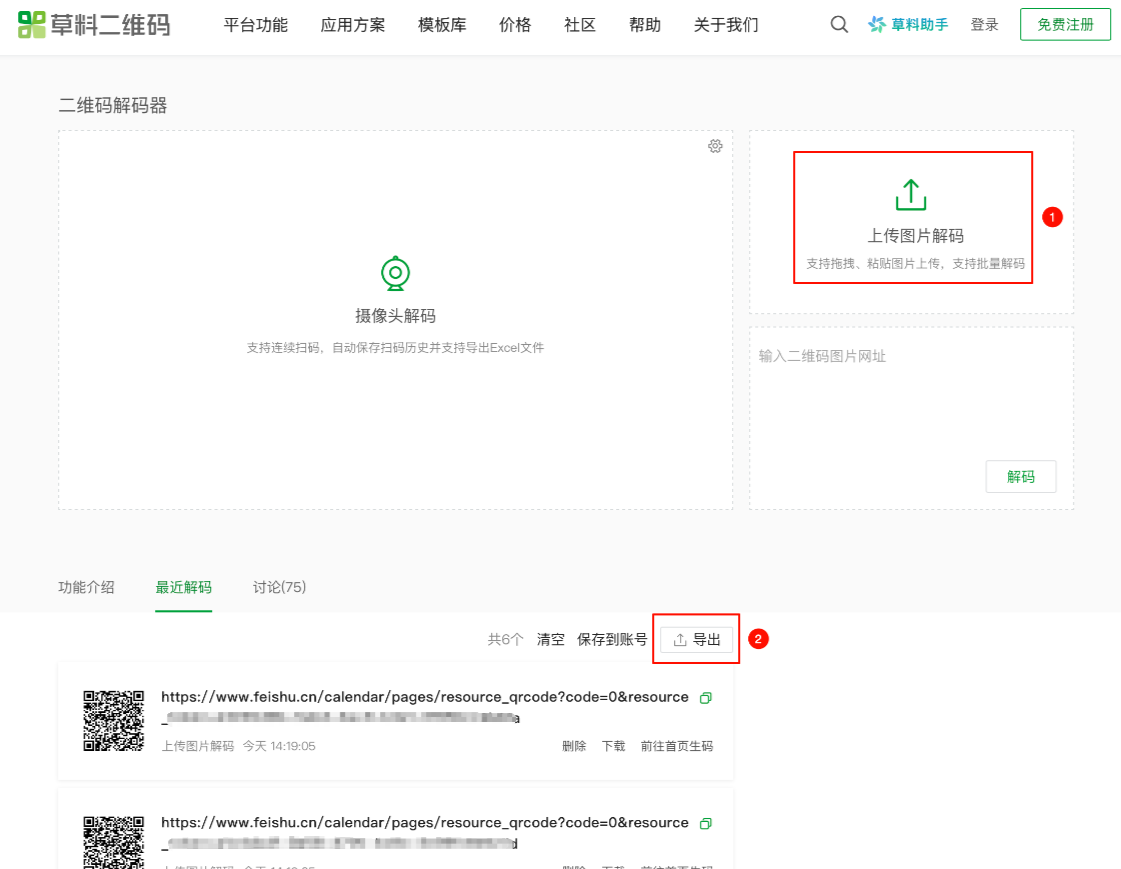Click the upload arrow icon for 上传图片解码

910,195
